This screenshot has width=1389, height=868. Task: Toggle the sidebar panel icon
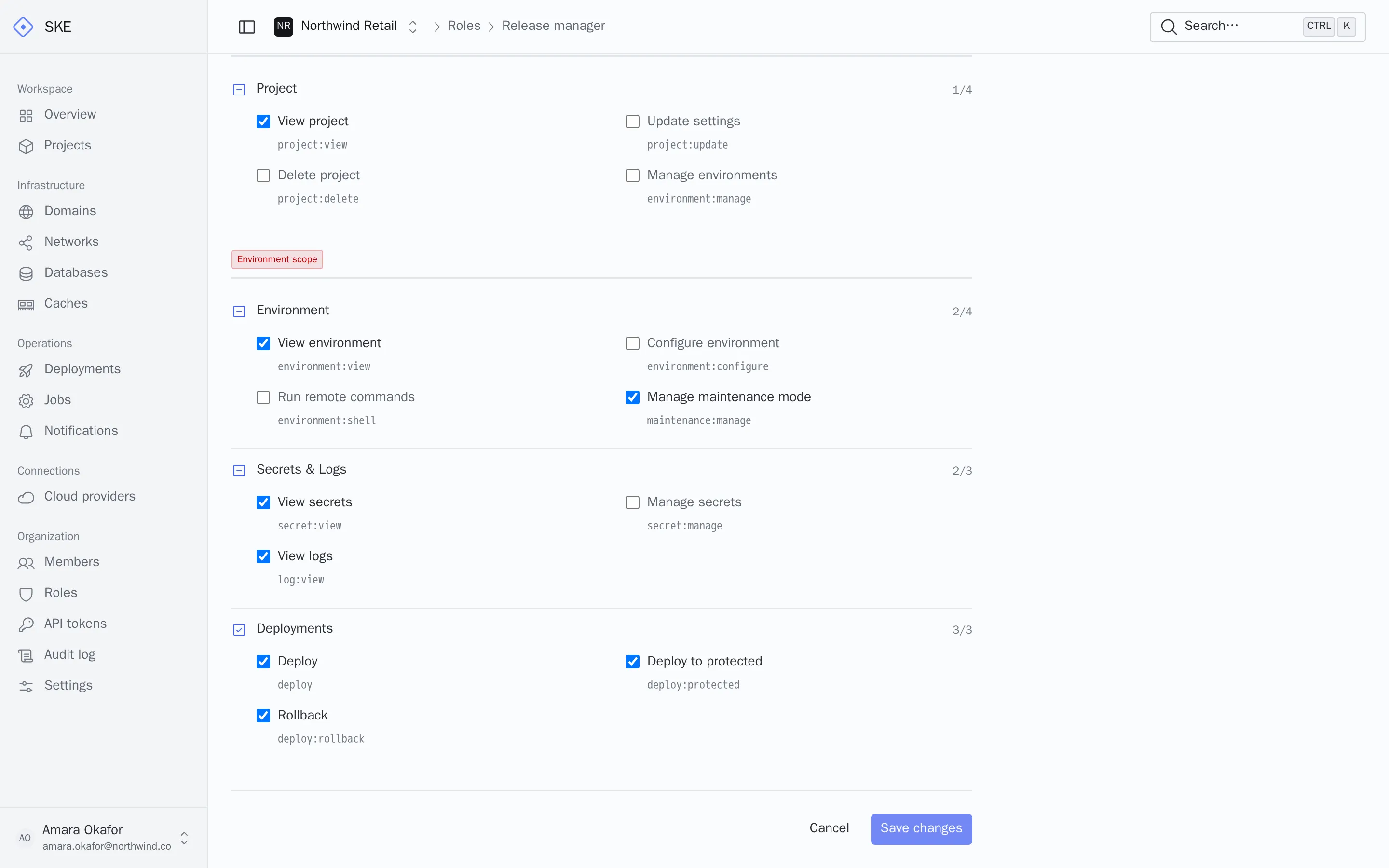[x=247, y=27]
